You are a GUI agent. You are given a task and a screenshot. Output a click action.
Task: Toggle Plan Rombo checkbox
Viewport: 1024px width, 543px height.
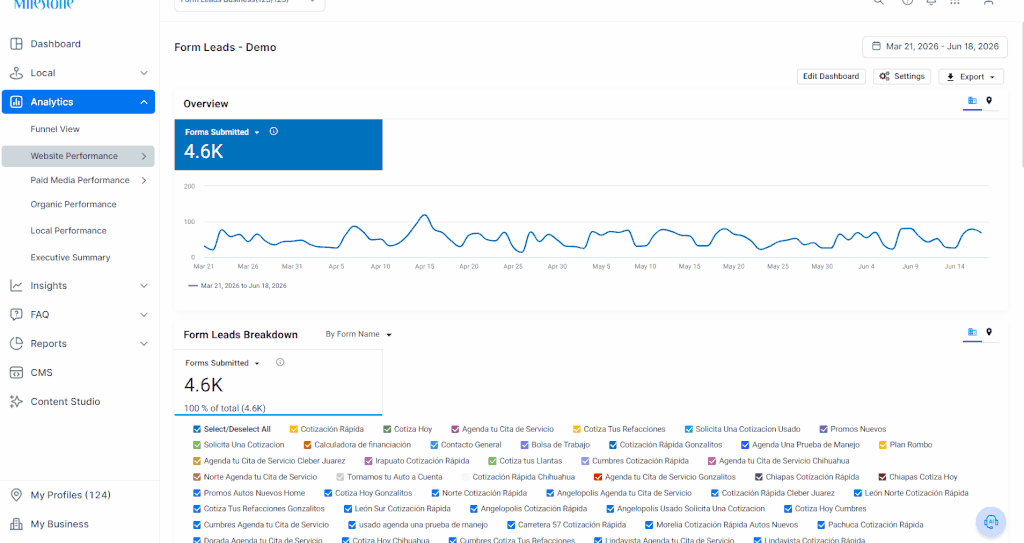[882, 445]
